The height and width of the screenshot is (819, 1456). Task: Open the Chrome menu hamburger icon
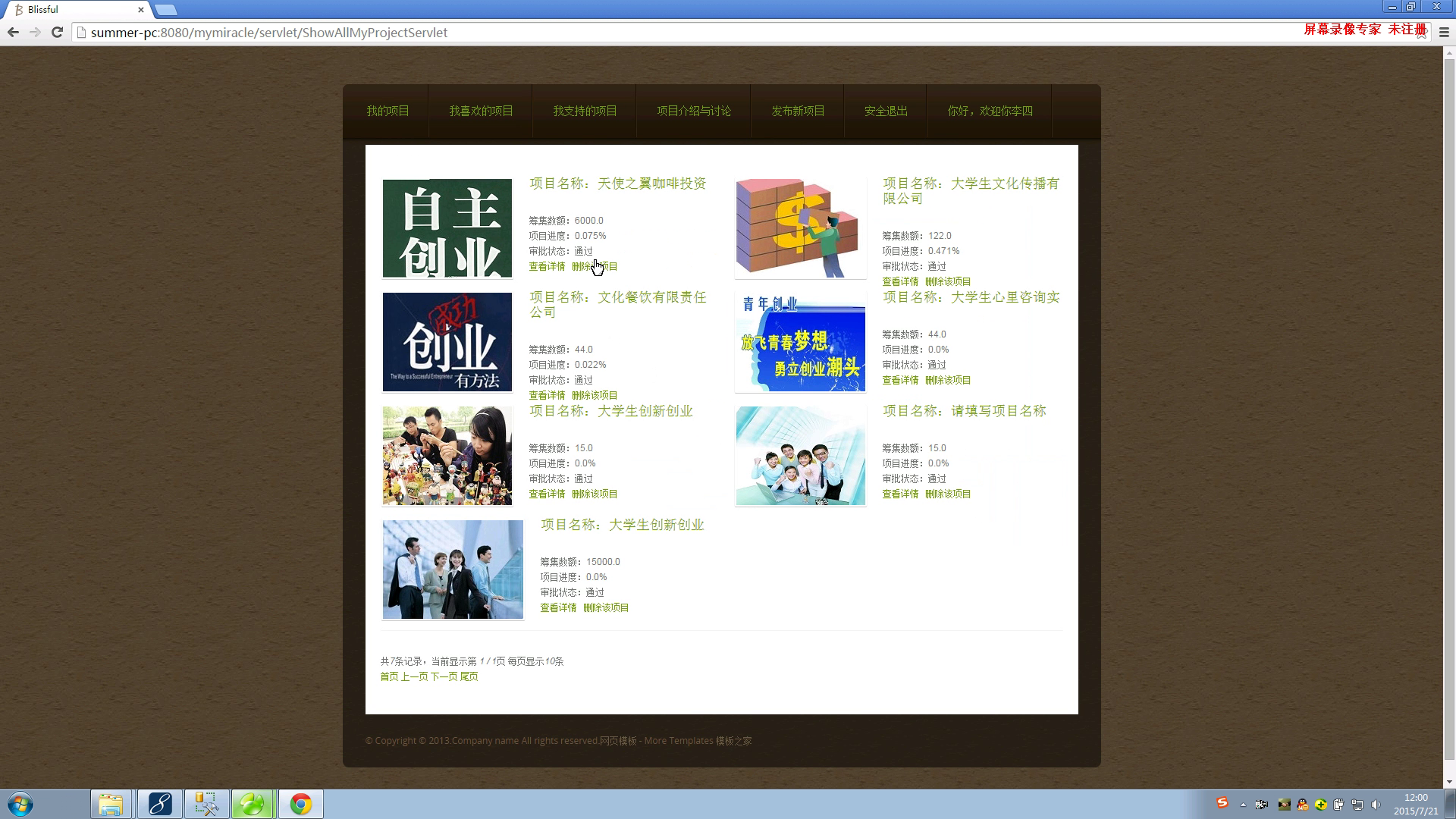(1444, 32)
